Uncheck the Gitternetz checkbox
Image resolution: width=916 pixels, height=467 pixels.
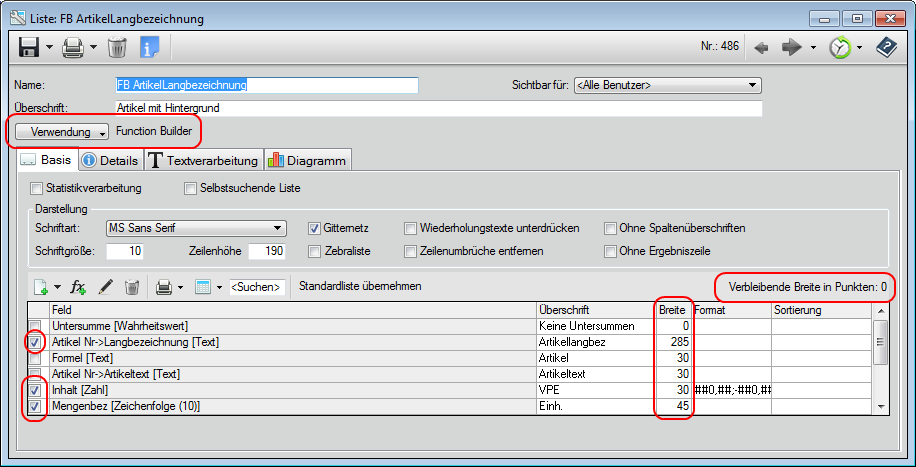tap(315, 228)
